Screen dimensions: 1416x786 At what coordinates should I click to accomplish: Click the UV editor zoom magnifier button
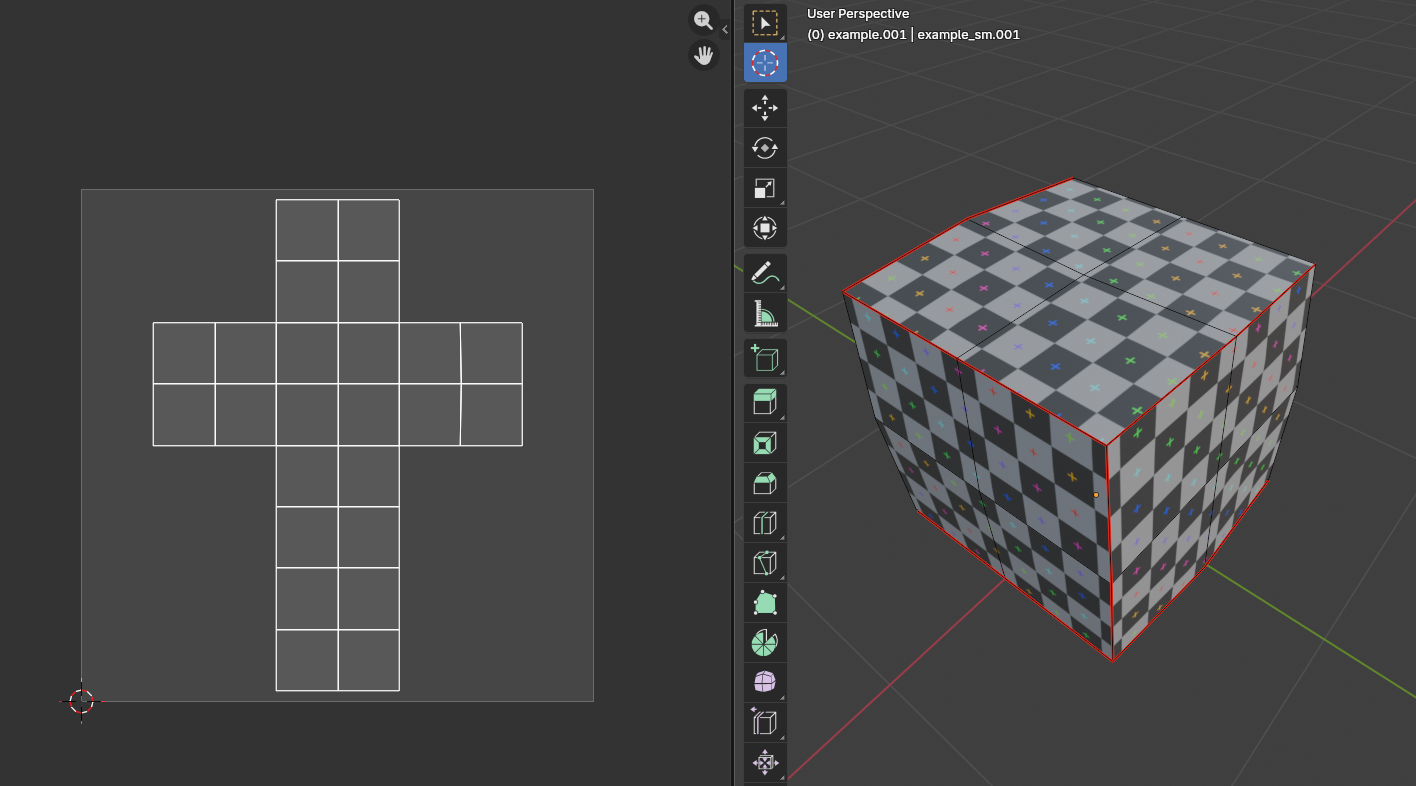tap(704, 20)
